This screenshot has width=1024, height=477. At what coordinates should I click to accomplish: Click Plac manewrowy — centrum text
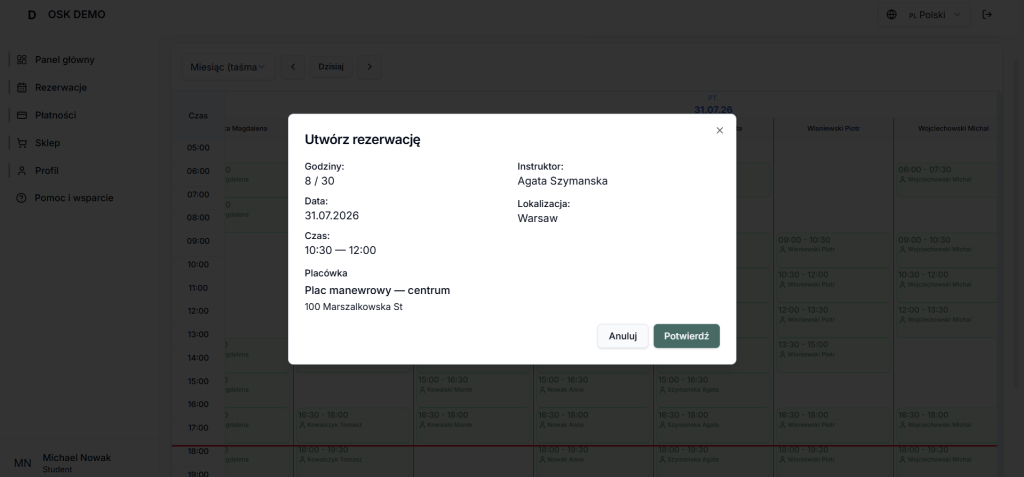pos(377,290)
